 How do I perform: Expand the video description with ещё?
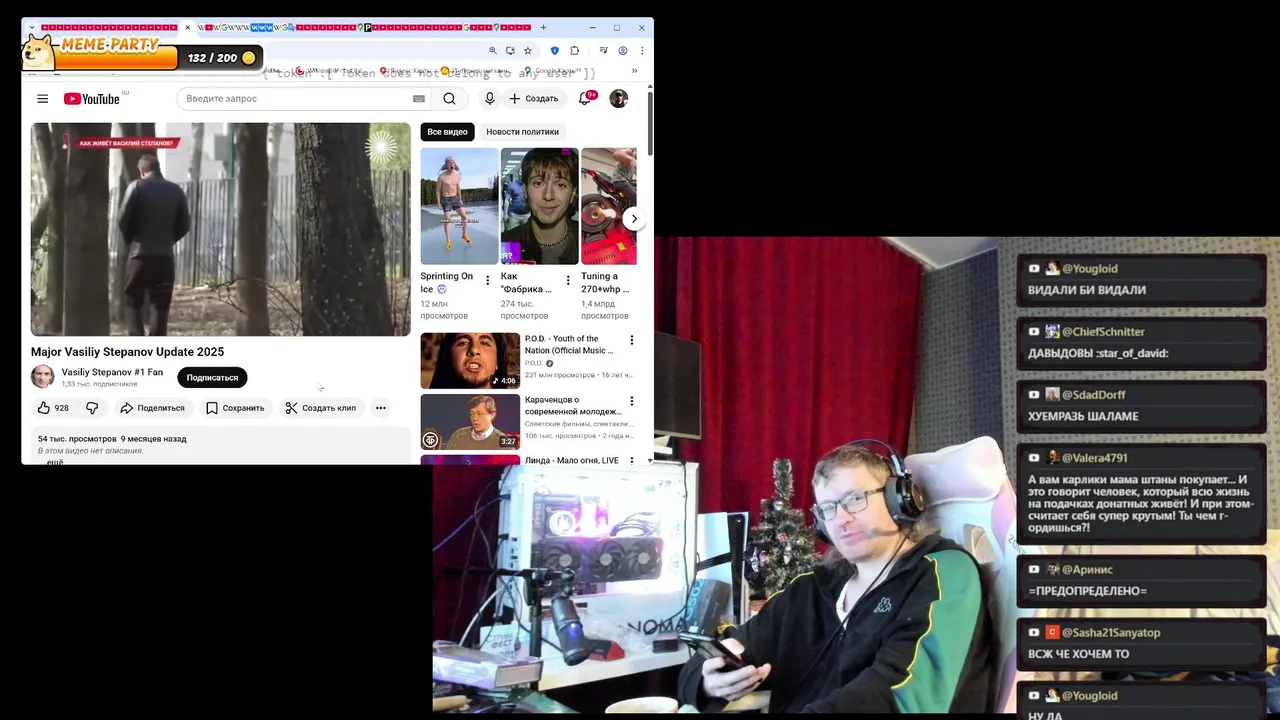click(x=55, y=462)
